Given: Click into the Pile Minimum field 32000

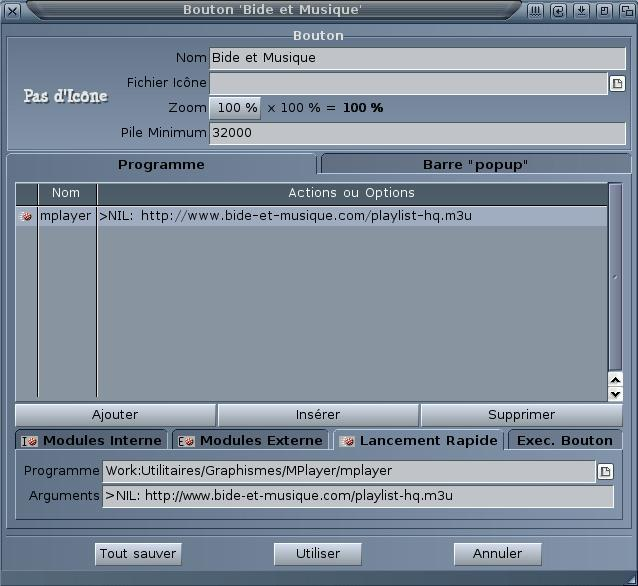Looking at the screenshot, I should pos(417,133).
